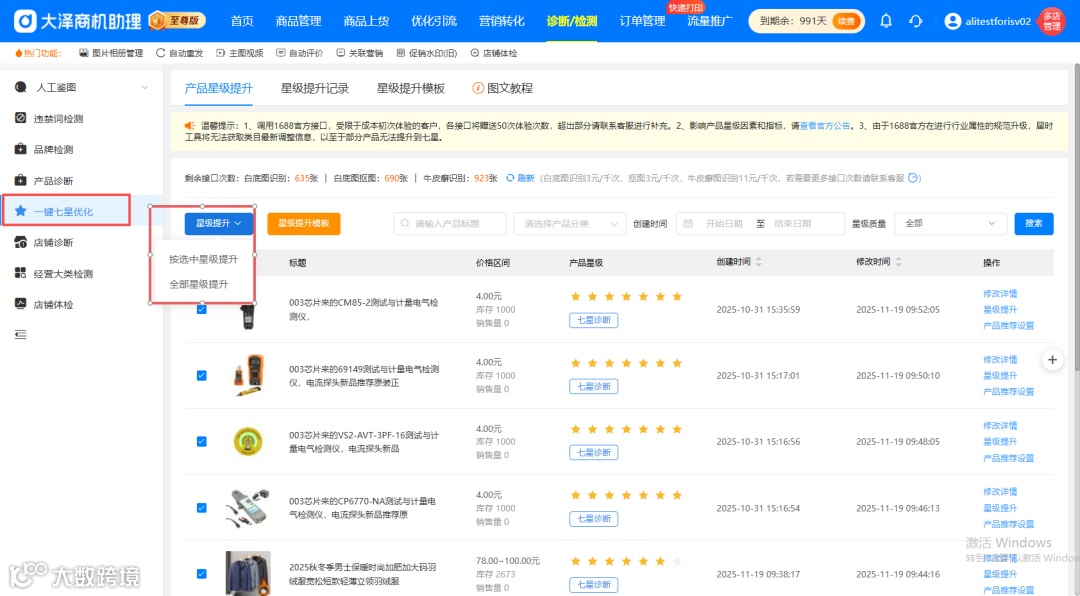1080x596 pixels.
Task: Switch to 星级提升模板 tab
Action: [x=411, y=88]
